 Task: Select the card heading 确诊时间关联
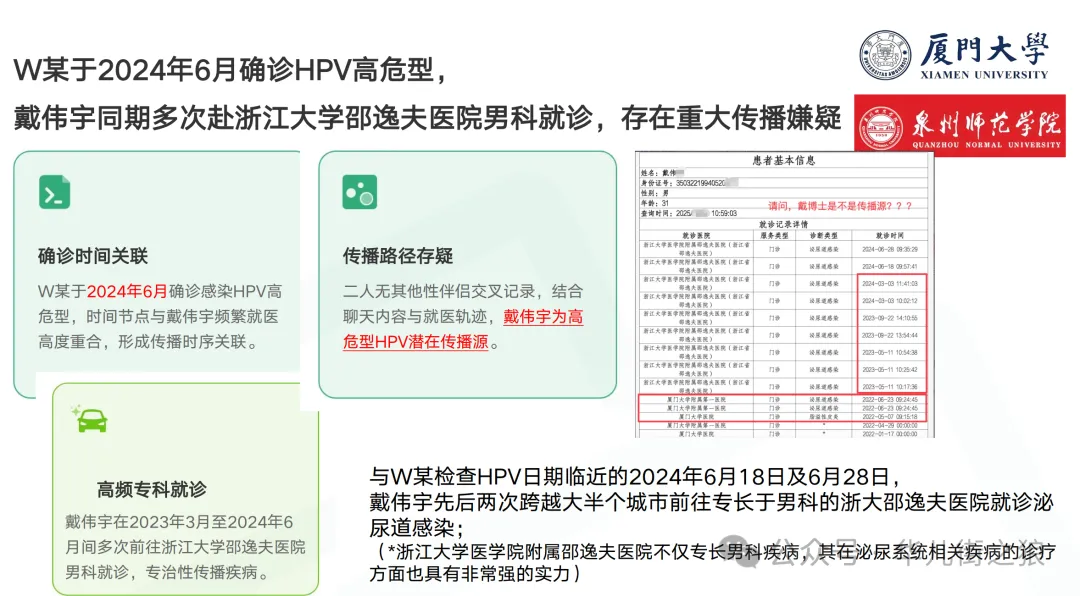pos(93,256)
